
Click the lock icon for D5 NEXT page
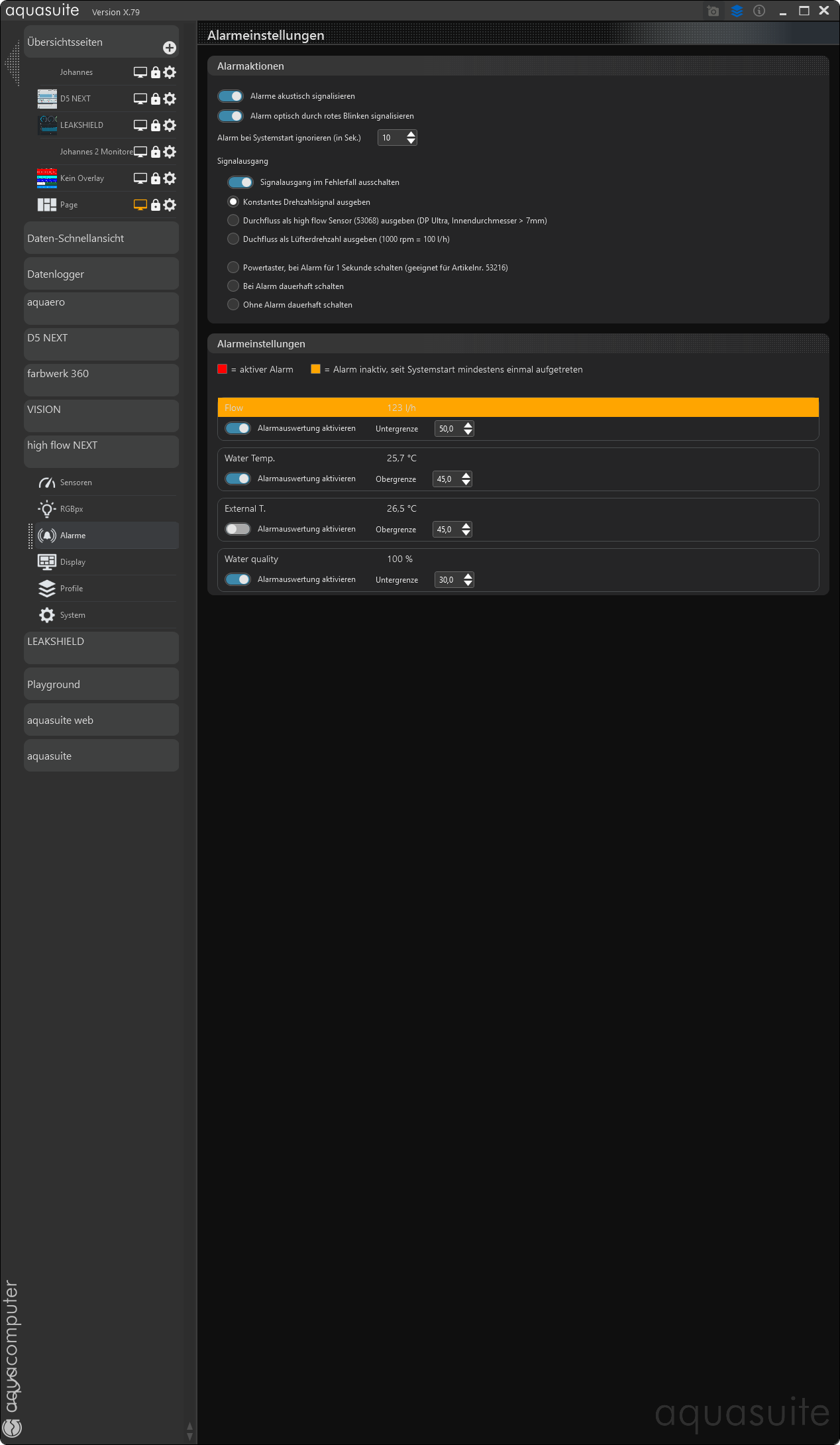[x=156, y=99]
